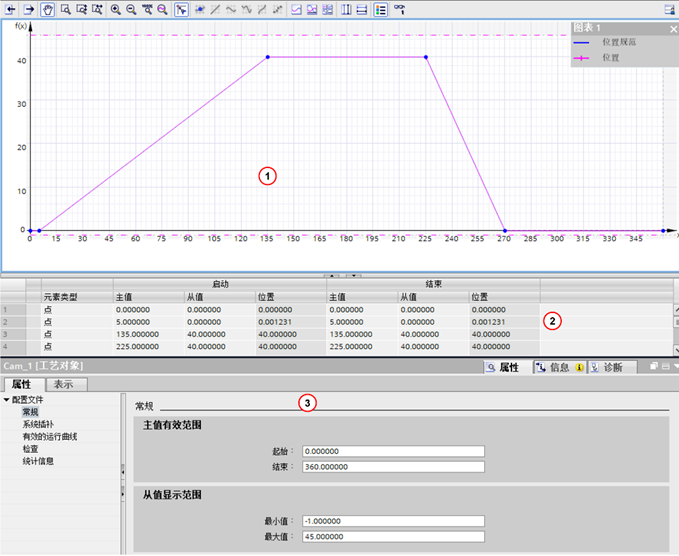Click the undo back-arrow toolbar icon
The height and width of the screenshot is (556, 679).
tap(10, 9)
